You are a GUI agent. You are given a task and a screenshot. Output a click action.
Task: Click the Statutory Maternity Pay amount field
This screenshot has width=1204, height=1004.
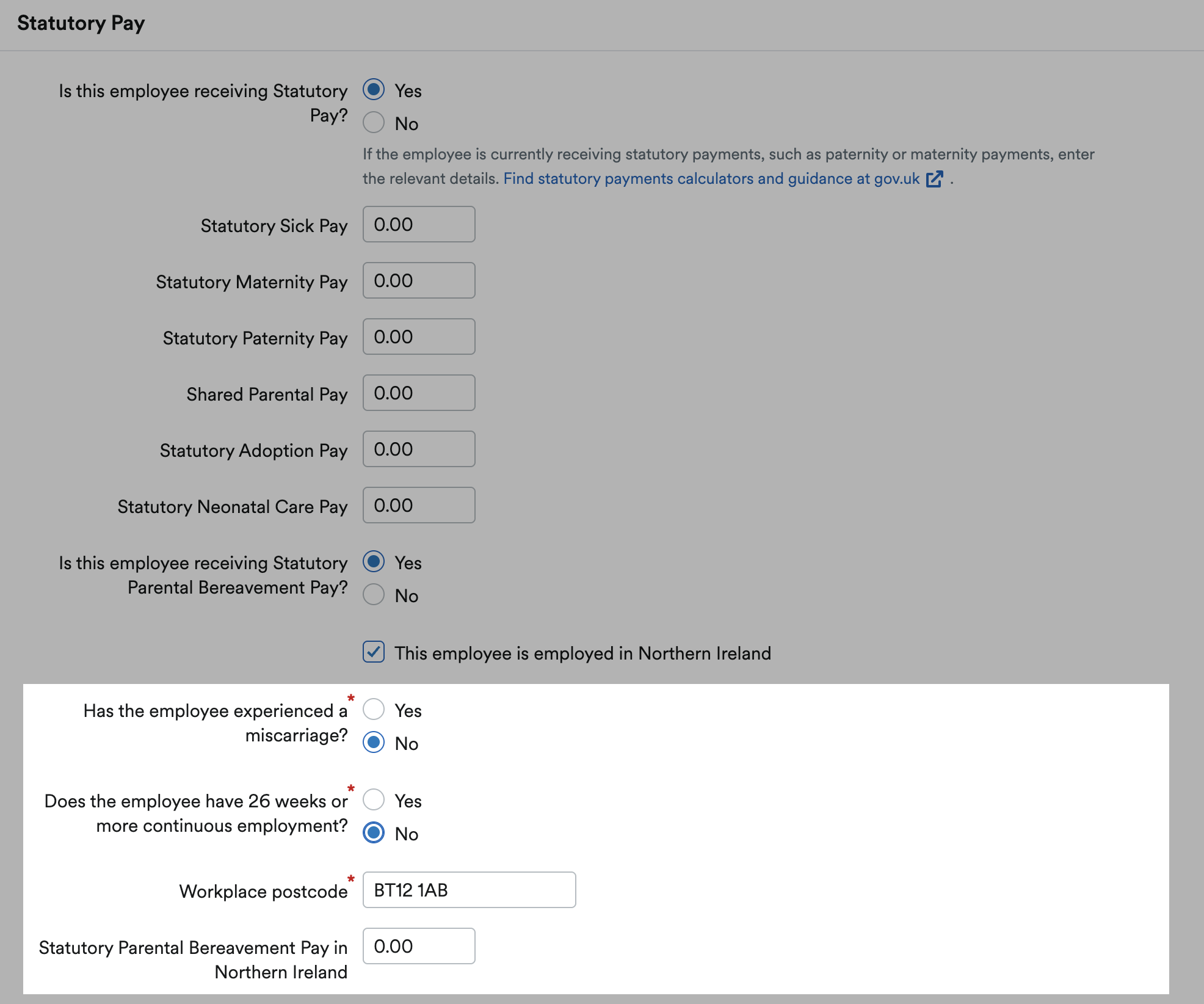point(419,280)
